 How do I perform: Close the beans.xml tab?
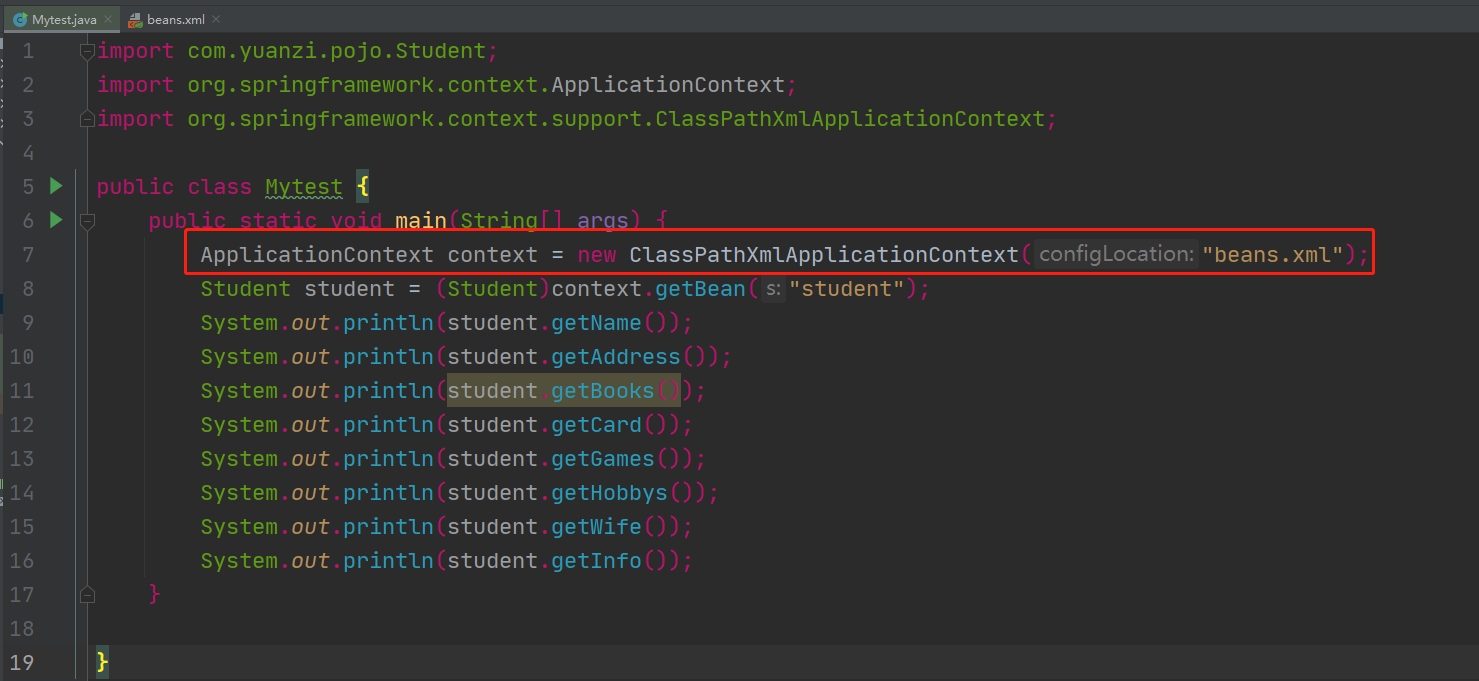pyautogui.click(x=217, y=19)
